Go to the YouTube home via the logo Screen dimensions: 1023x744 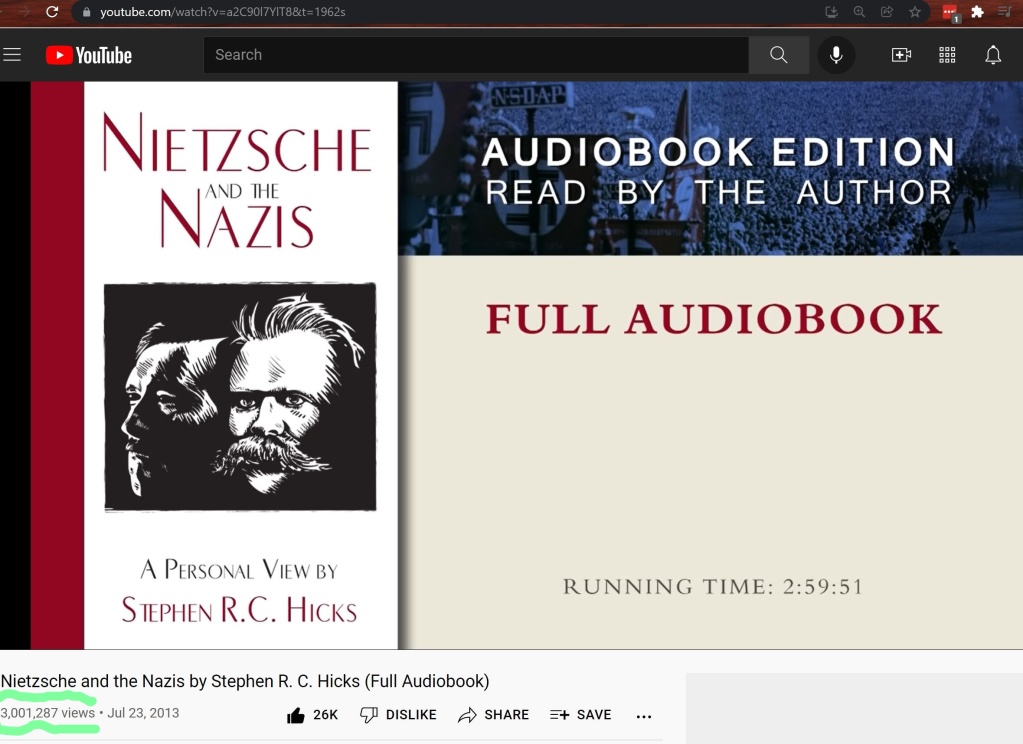[89, 55]
